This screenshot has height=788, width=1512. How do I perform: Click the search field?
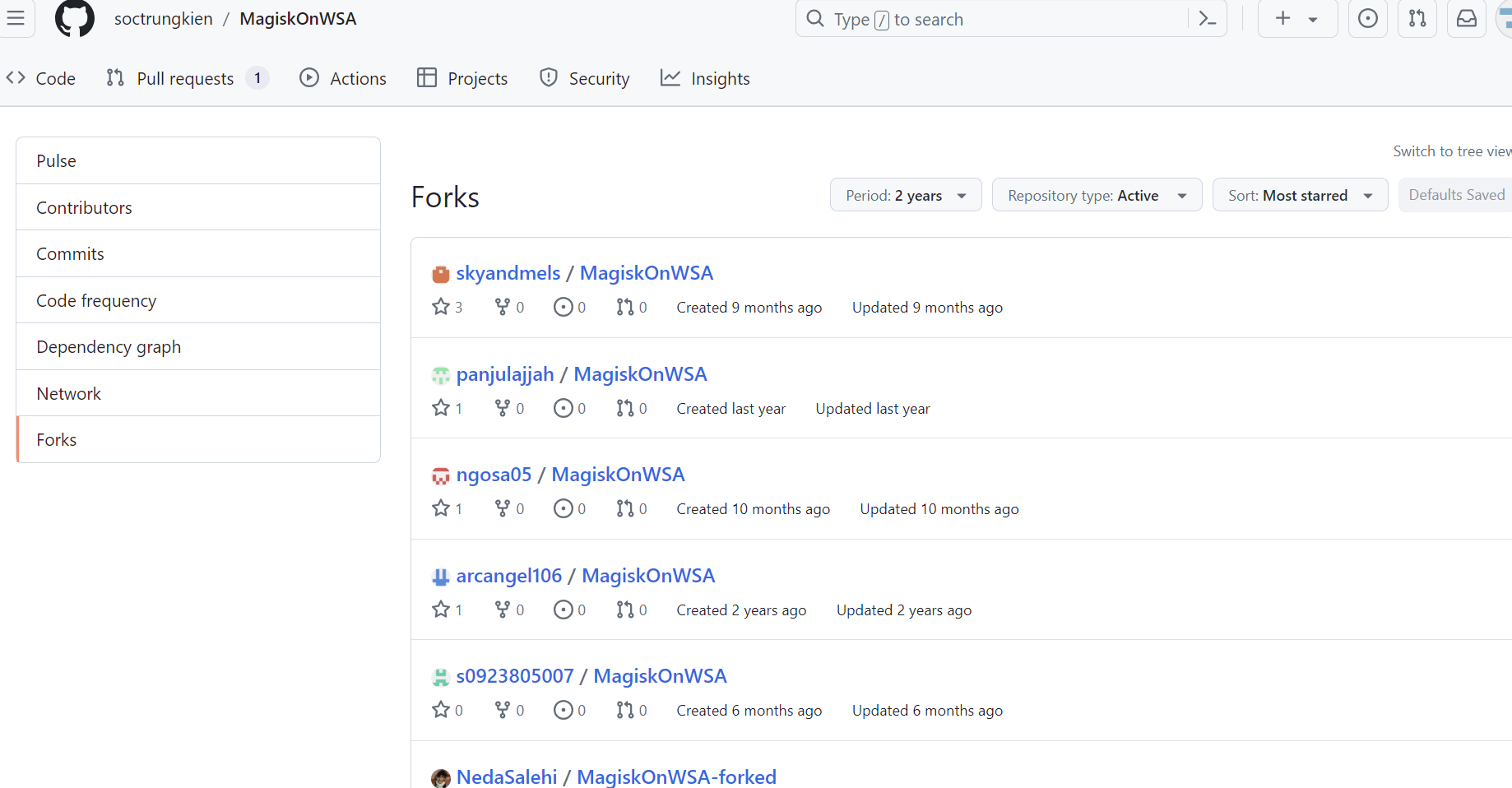1011,19
